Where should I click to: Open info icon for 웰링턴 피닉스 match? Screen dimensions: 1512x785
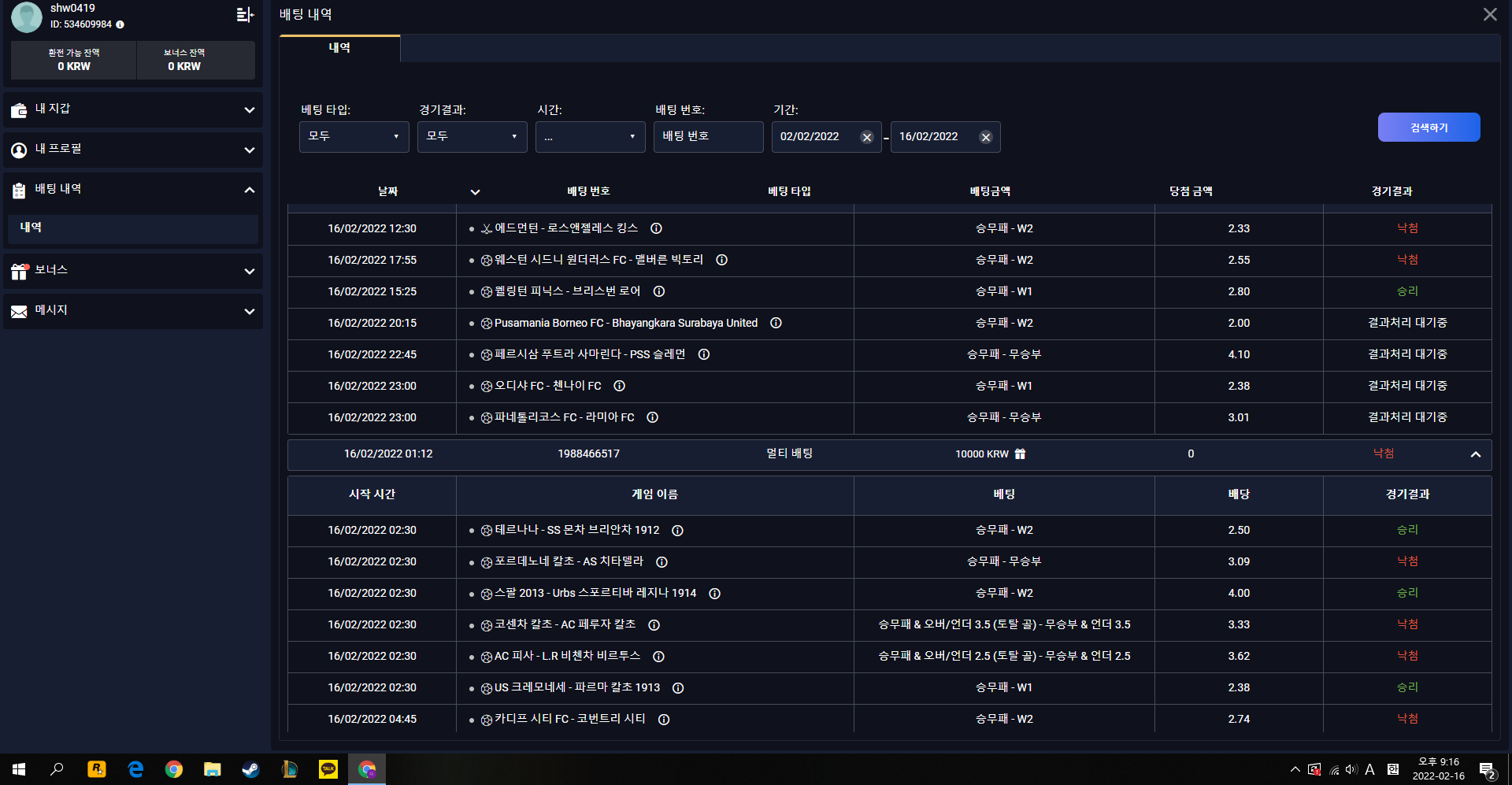659,291
